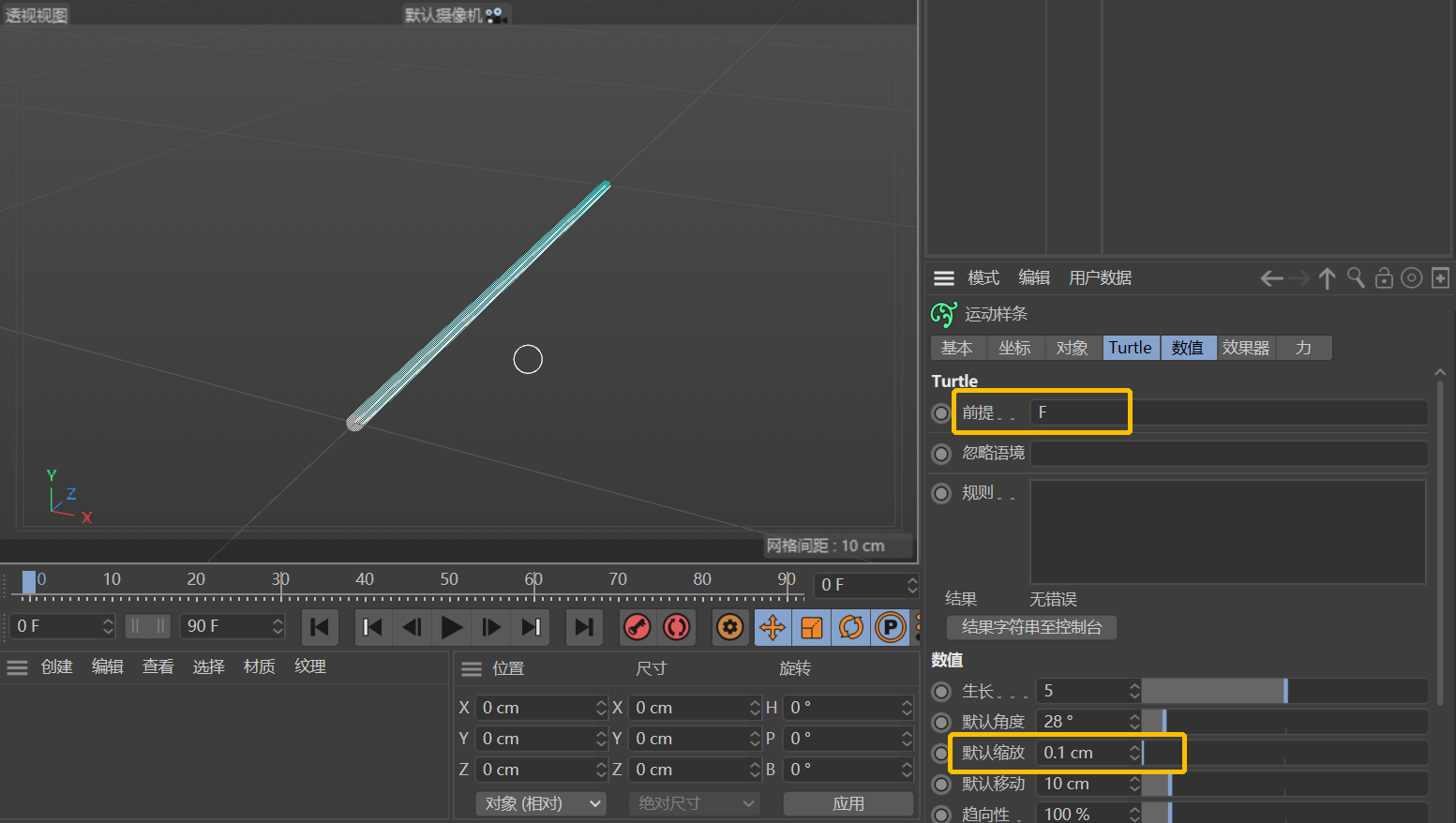Open a new attribute manager panel
Viewport: 1456px width, 823px height.
click(x=1441, y=278)
